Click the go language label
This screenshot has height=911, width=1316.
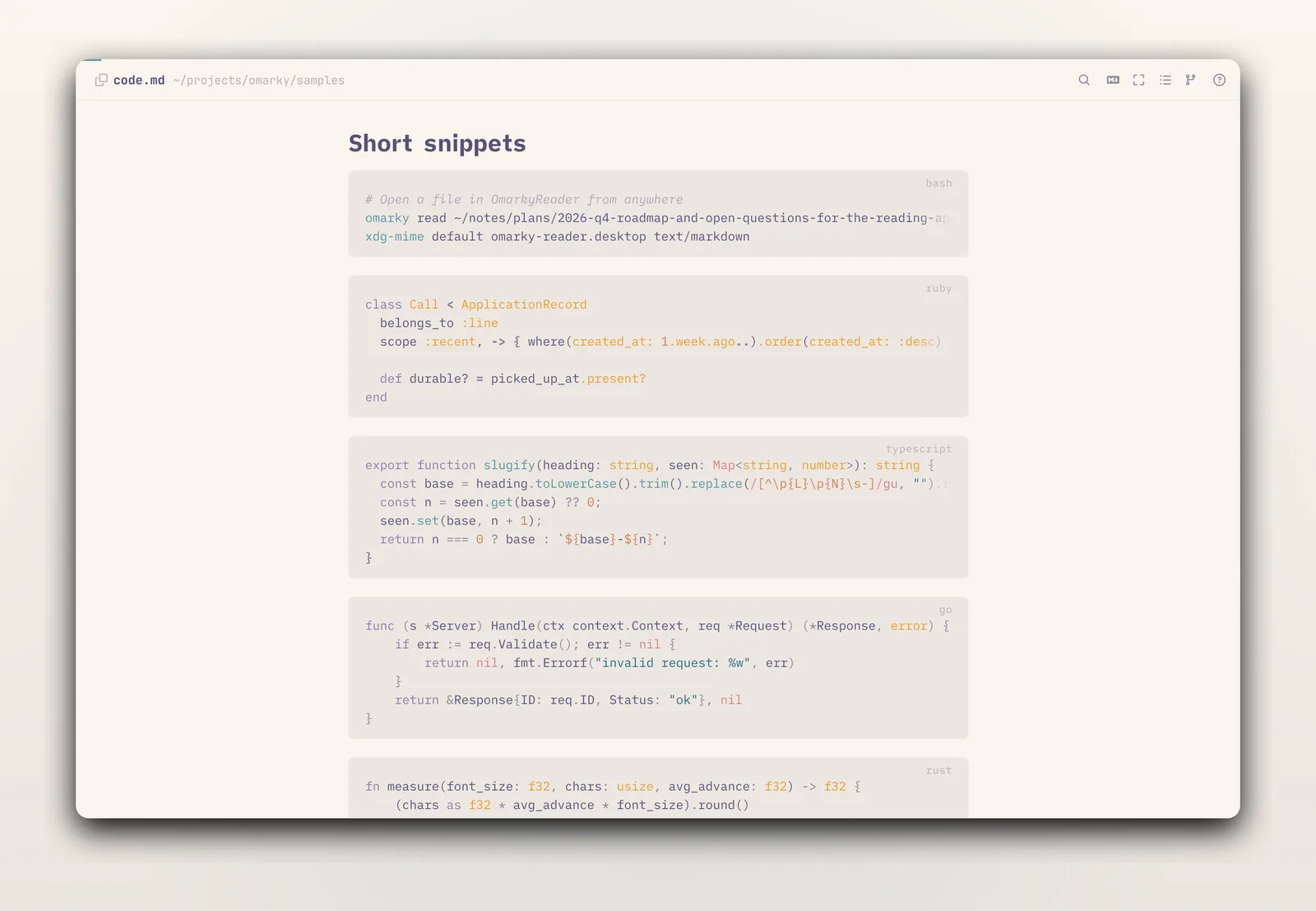click(945, 610)
